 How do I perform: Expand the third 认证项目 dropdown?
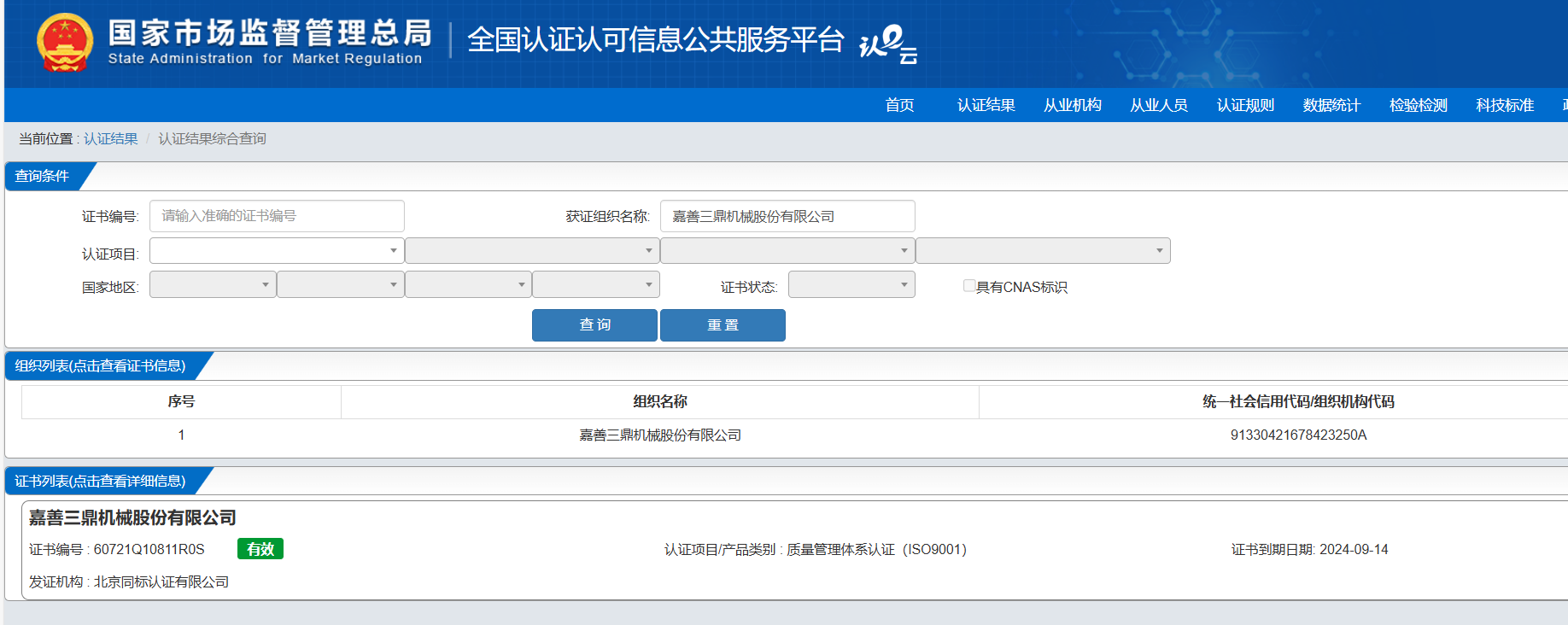[787, 250]
